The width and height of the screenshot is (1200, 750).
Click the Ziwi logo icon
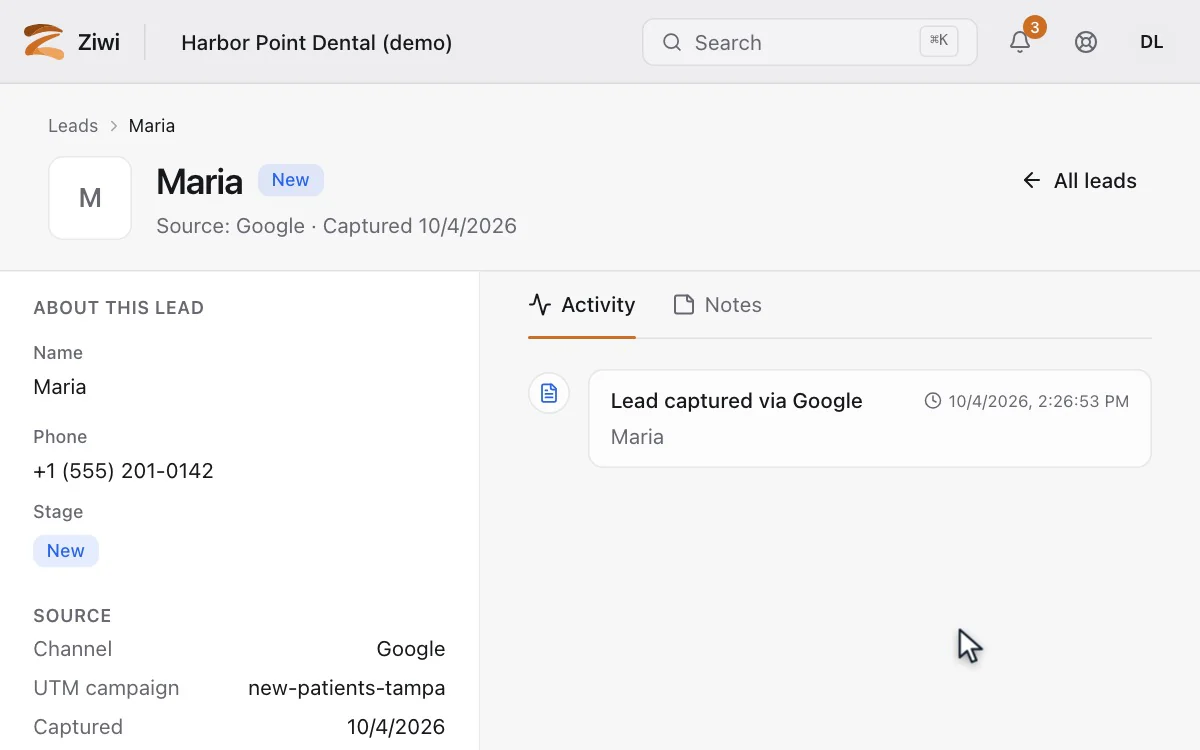pyautogui.click(x=44, y=42)
